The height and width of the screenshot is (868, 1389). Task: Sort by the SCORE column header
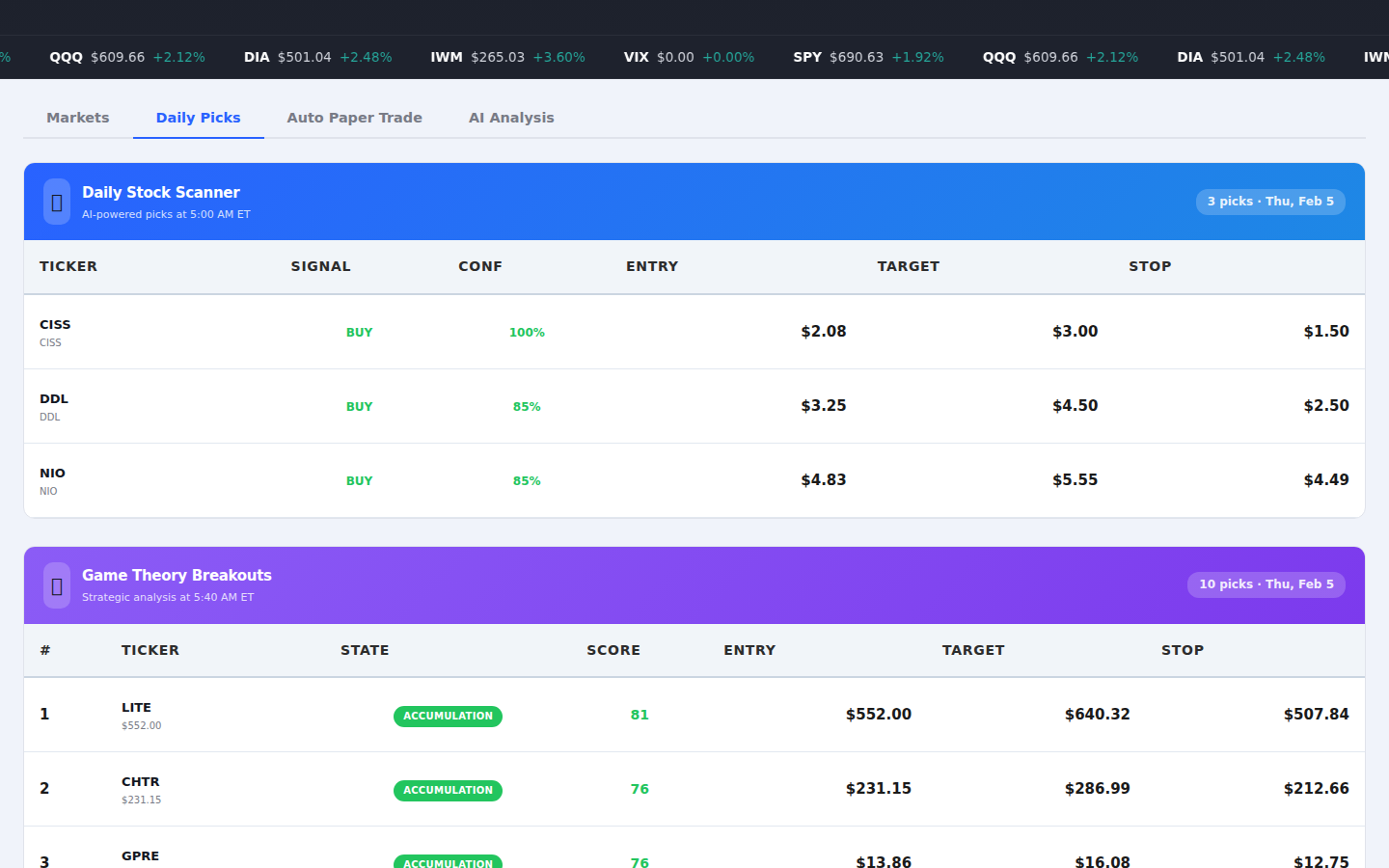[x=613, y=650]
